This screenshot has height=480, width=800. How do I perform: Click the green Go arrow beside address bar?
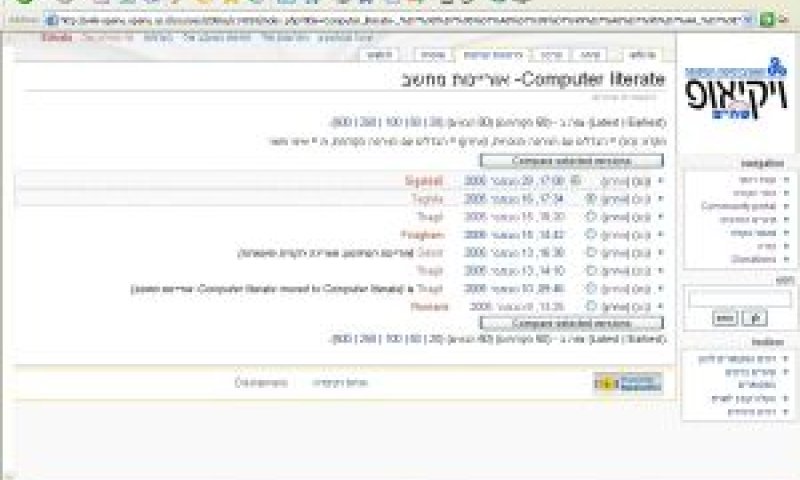(767, 20)
